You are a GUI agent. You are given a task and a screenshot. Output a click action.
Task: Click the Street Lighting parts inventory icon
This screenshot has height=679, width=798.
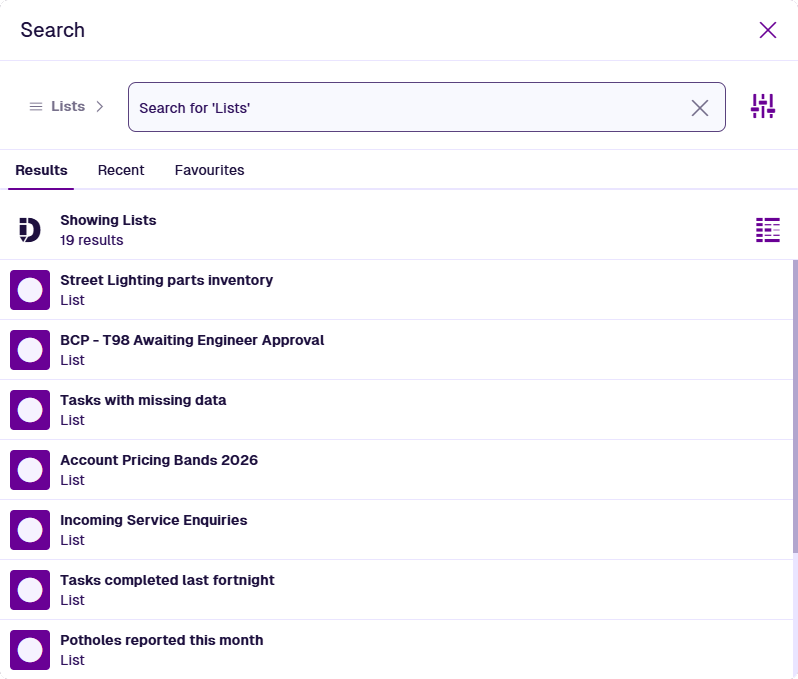click(x=30, y=290)
